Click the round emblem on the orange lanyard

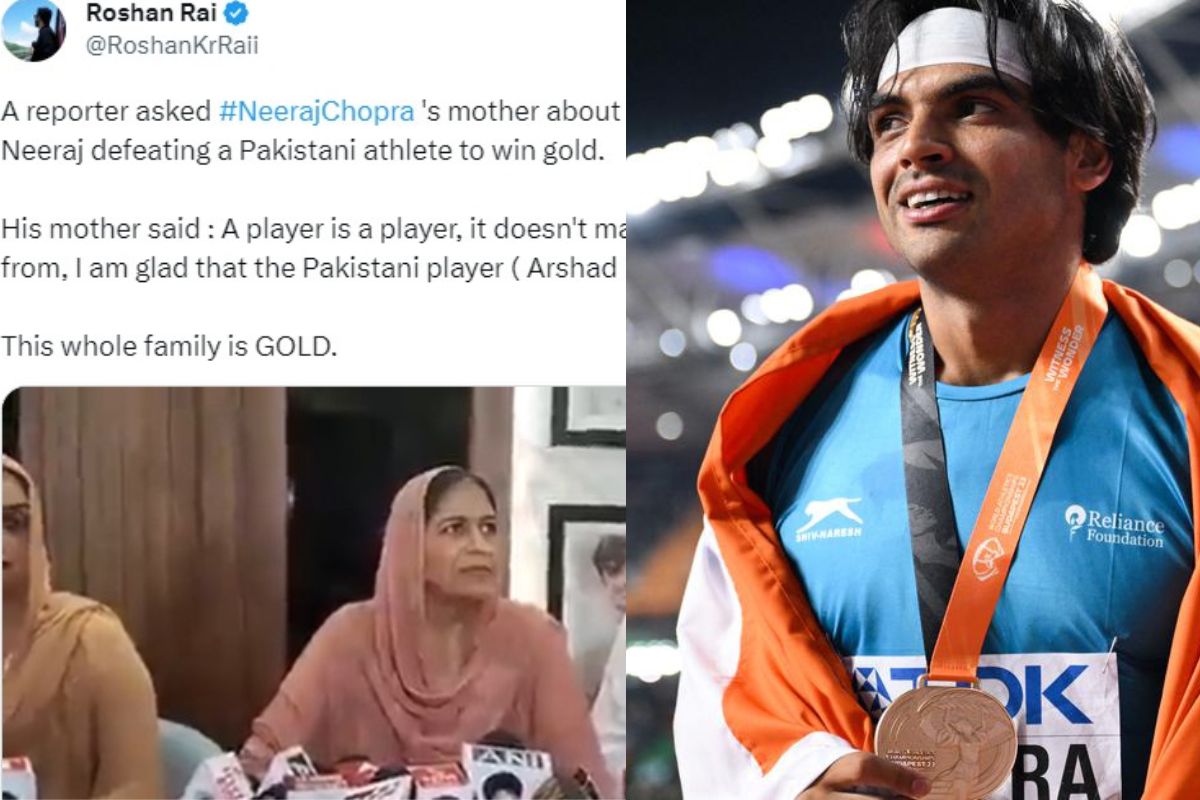click(x=988, y=559)
